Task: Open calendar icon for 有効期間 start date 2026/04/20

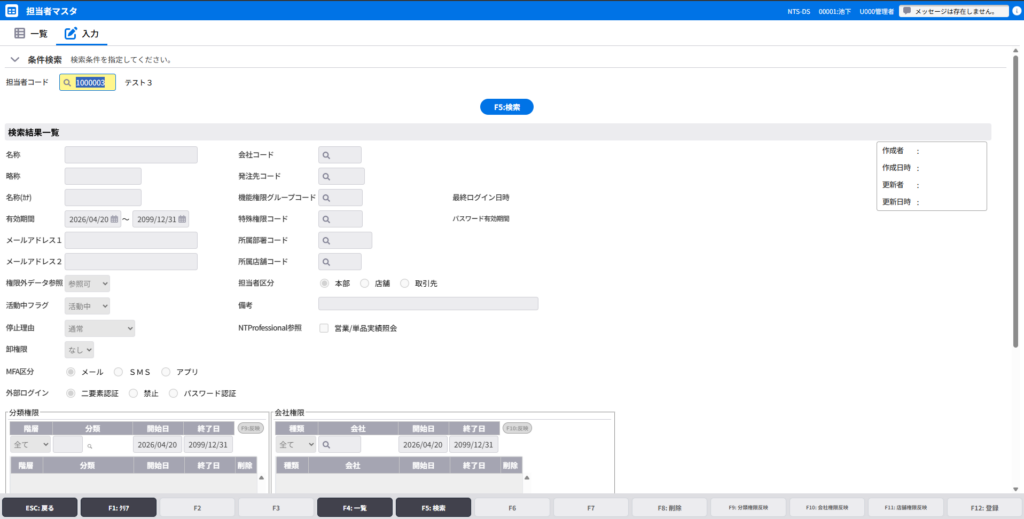Action: [x=114, y=219]
